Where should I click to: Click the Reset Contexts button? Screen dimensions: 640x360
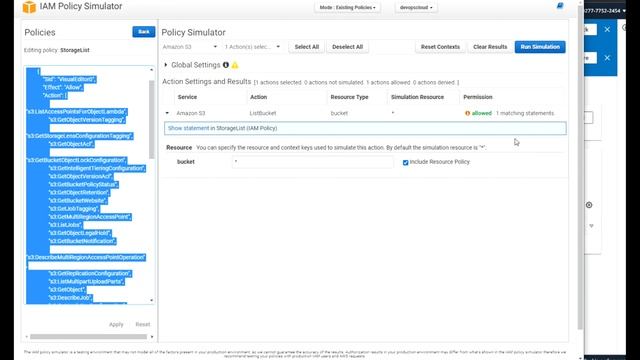point(440,47)
